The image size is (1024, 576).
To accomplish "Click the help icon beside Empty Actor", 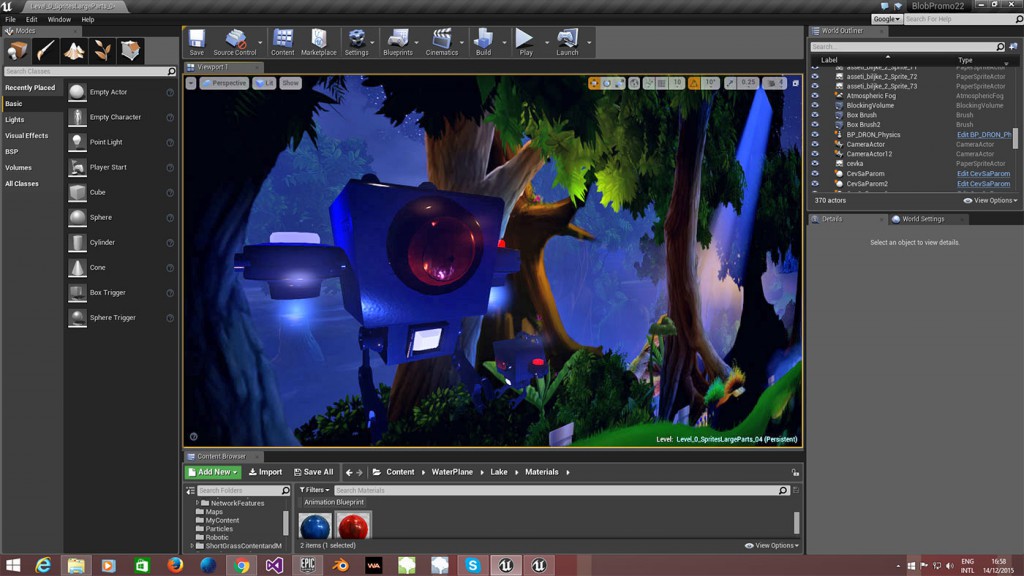I will 170,93.
